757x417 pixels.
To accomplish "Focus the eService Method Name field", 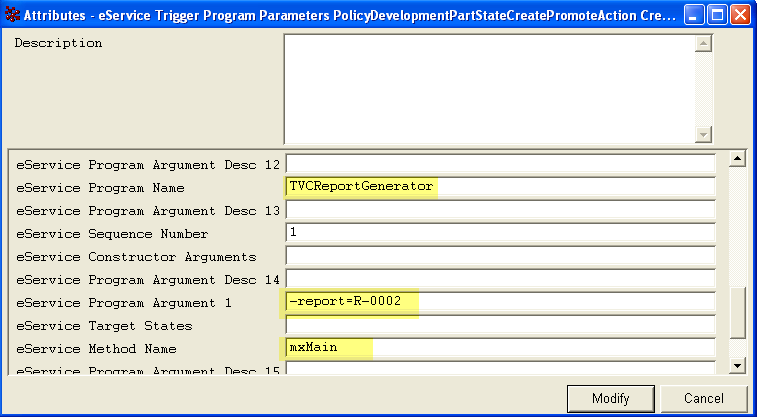I will pyautogui.click(x=500, y=348).
